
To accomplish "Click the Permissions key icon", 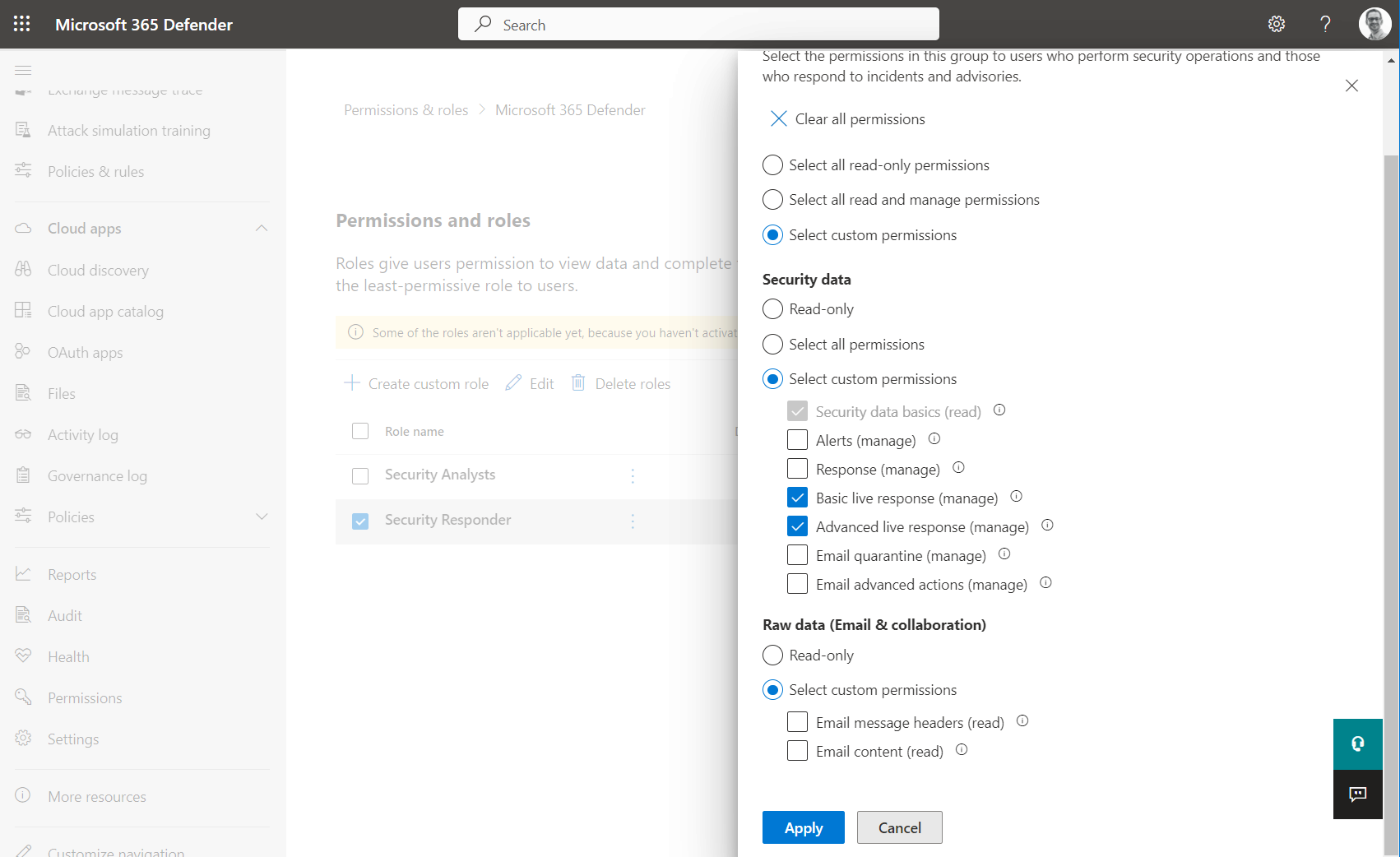I will click(23, 697).
